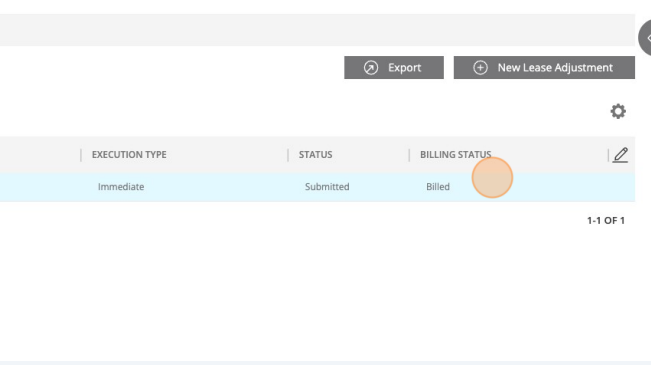Sort by Billing Status column header
The width and height of the screenshot is (651, 365).
tap(455, 154)
